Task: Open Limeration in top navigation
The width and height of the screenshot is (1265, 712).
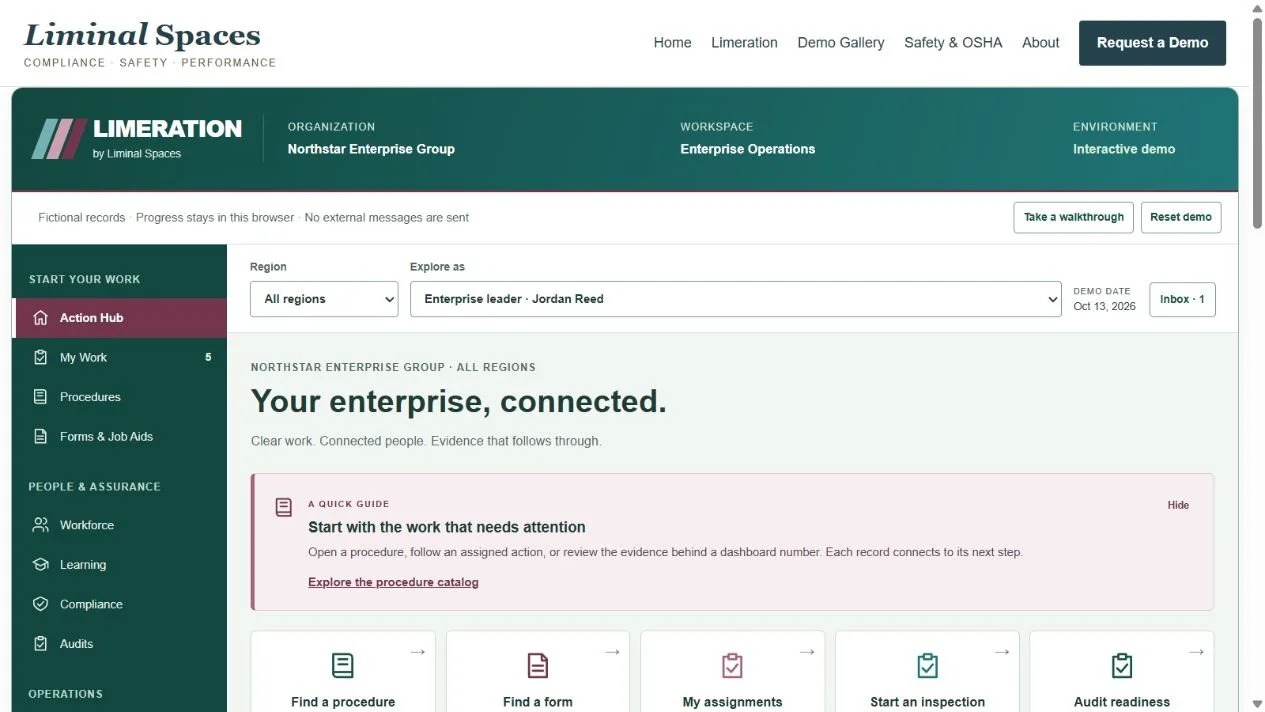Action: point(744,43)
